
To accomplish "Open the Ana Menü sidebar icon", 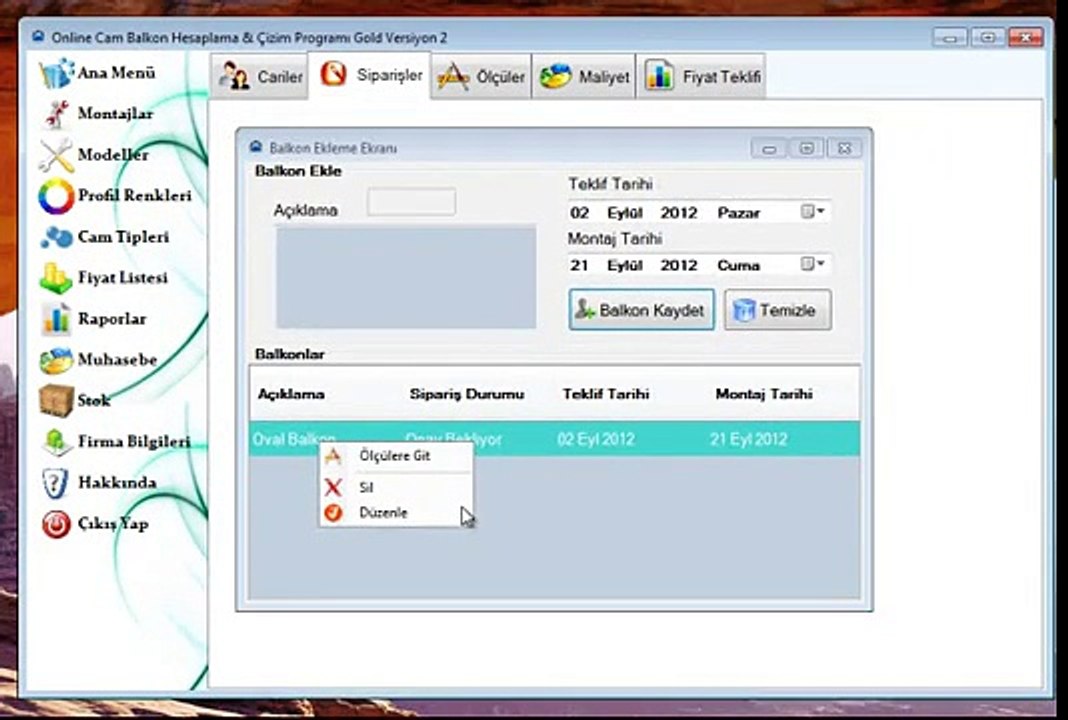I will (56, 73).
